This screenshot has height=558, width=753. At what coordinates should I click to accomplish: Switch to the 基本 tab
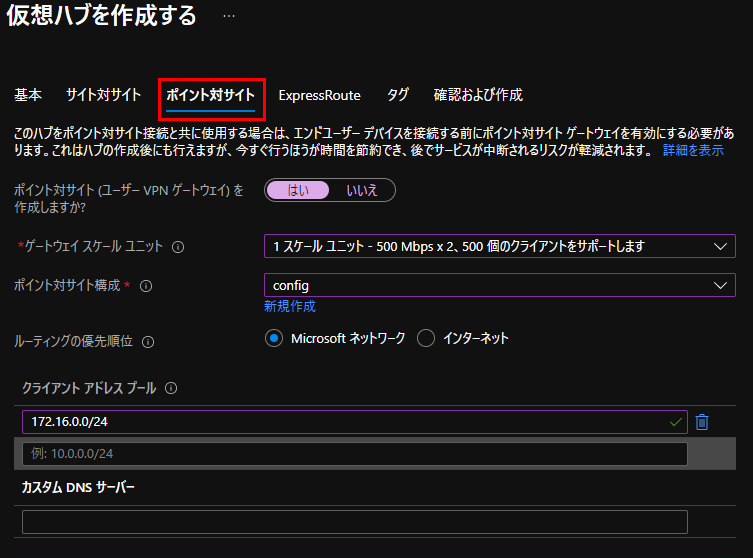(x=28, y=95)
